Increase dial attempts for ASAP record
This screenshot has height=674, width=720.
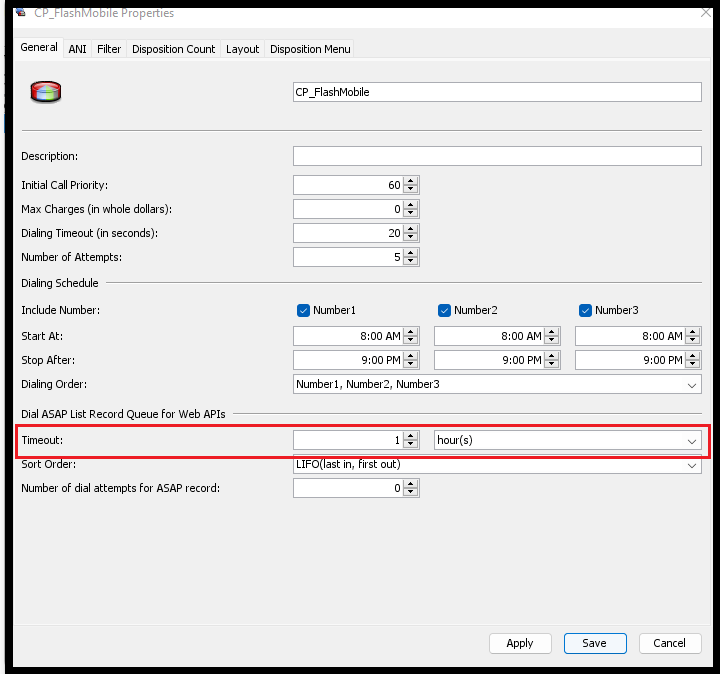[411, 484]
